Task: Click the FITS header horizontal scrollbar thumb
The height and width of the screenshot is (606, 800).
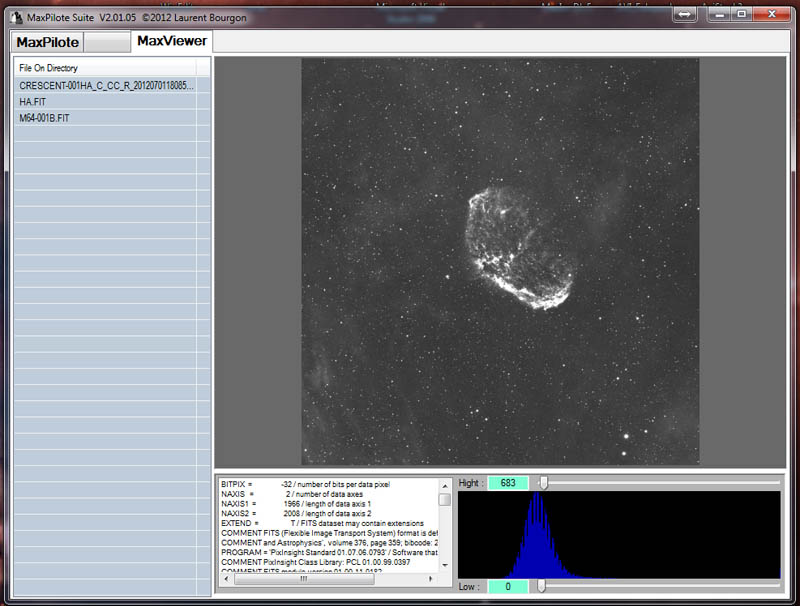Action: coord(304,579)
